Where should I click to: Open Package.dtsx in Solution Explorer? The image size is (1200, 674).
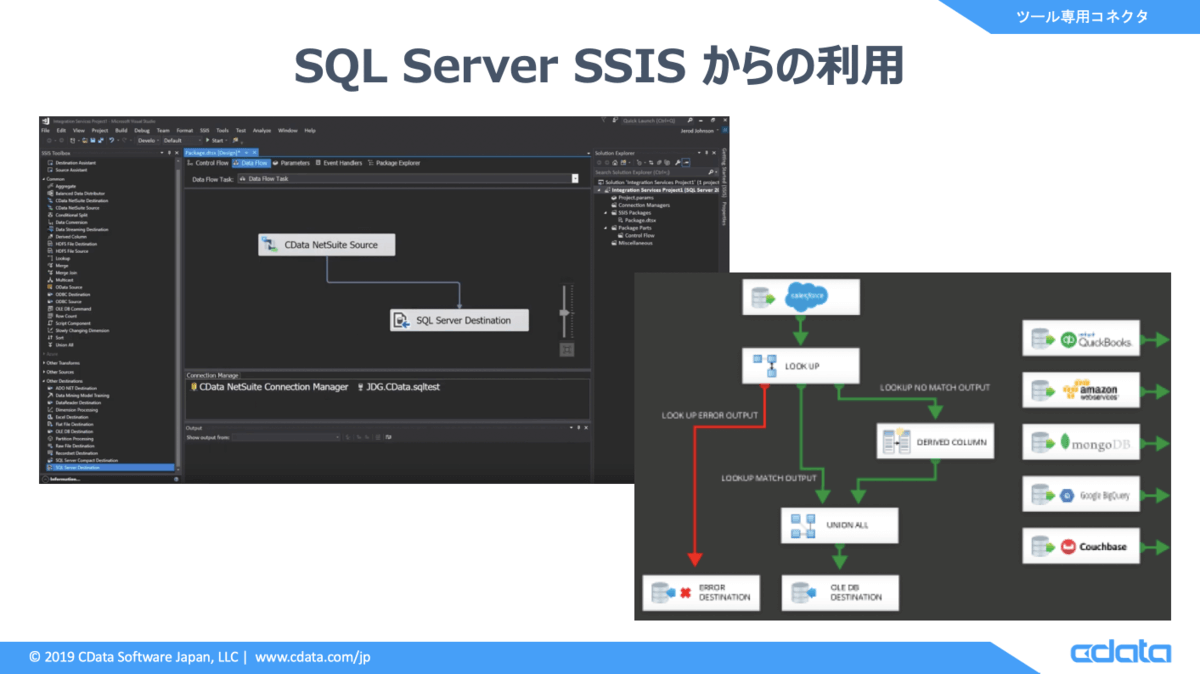[x=637, y=220]
